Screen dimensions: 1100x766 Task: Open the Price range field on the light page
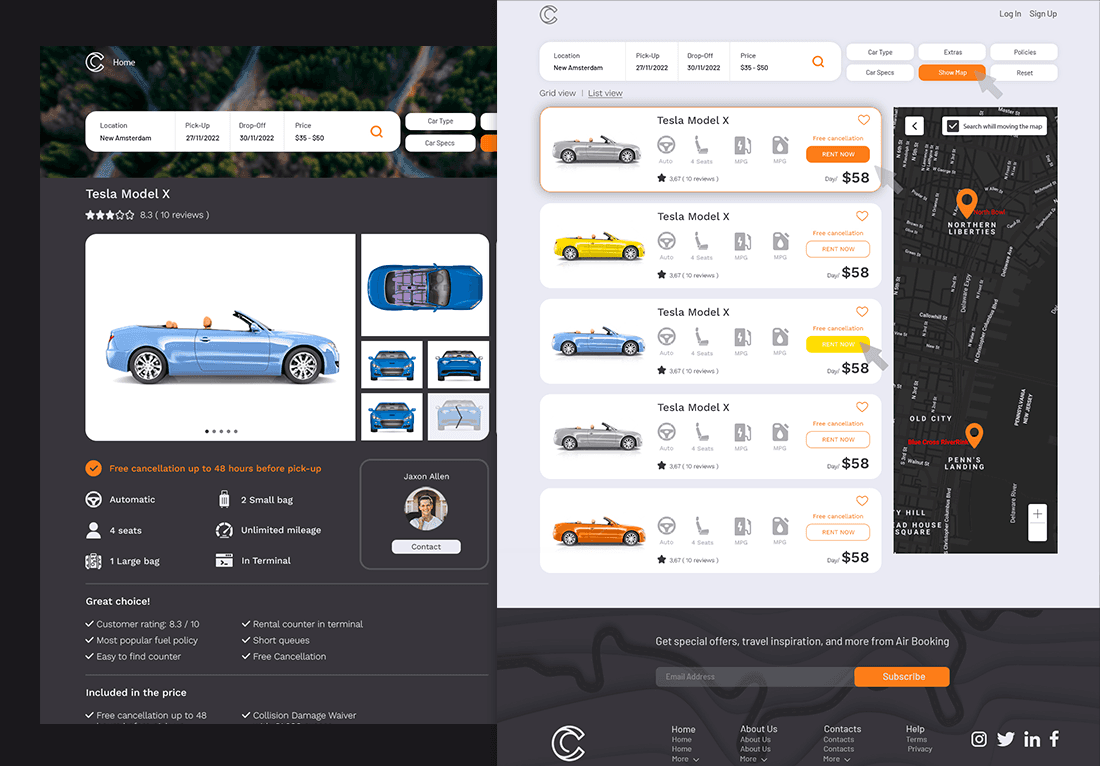[x=754, y=62]
